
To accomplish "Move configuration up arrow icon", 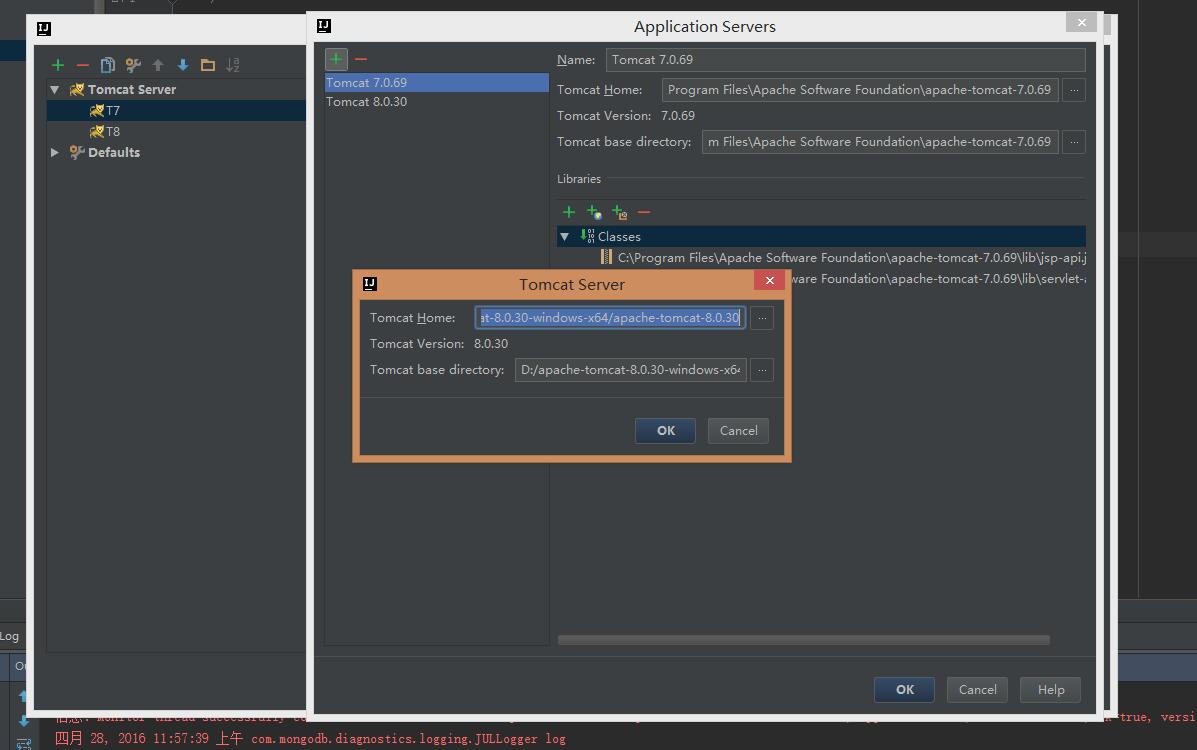I will pyautogui.click(x=158, y=65).
